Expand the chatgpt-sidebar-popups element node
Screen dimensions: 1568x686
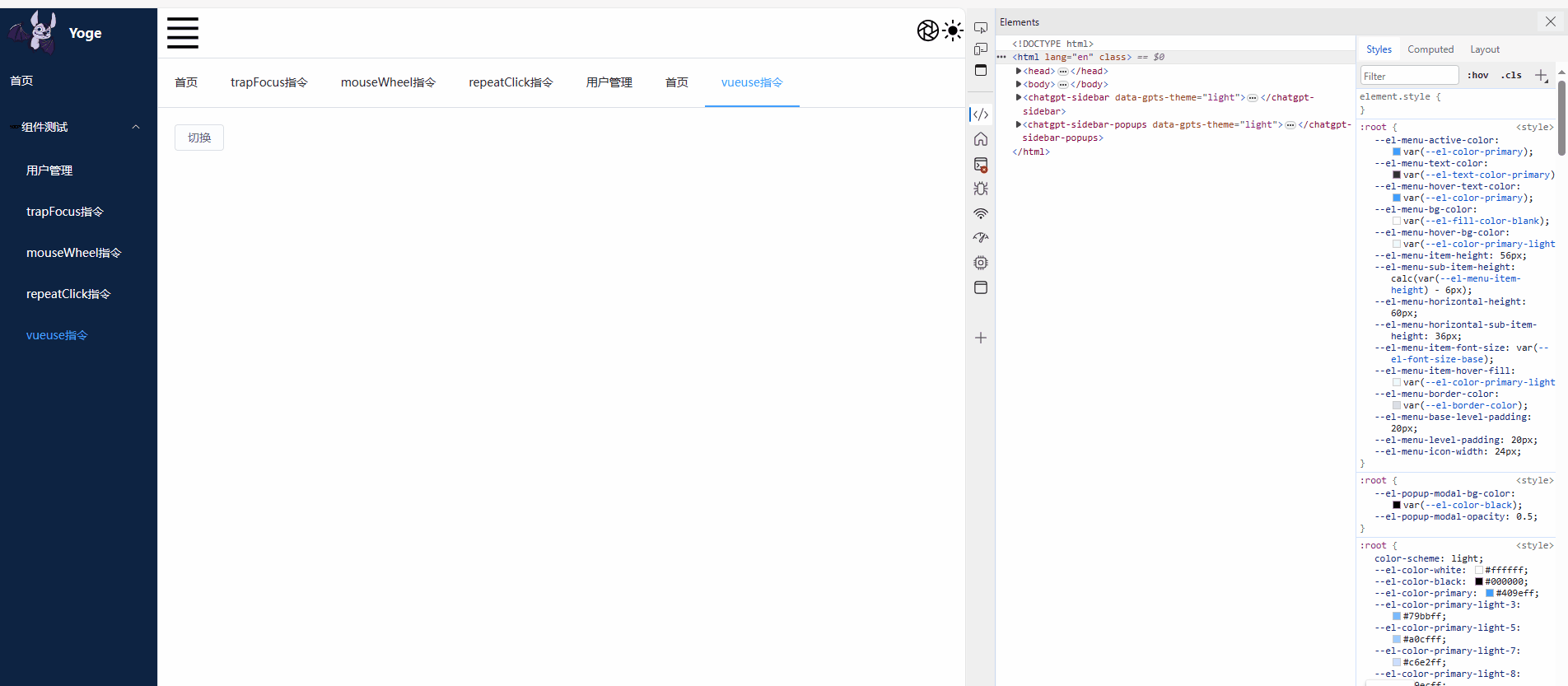1019,124
